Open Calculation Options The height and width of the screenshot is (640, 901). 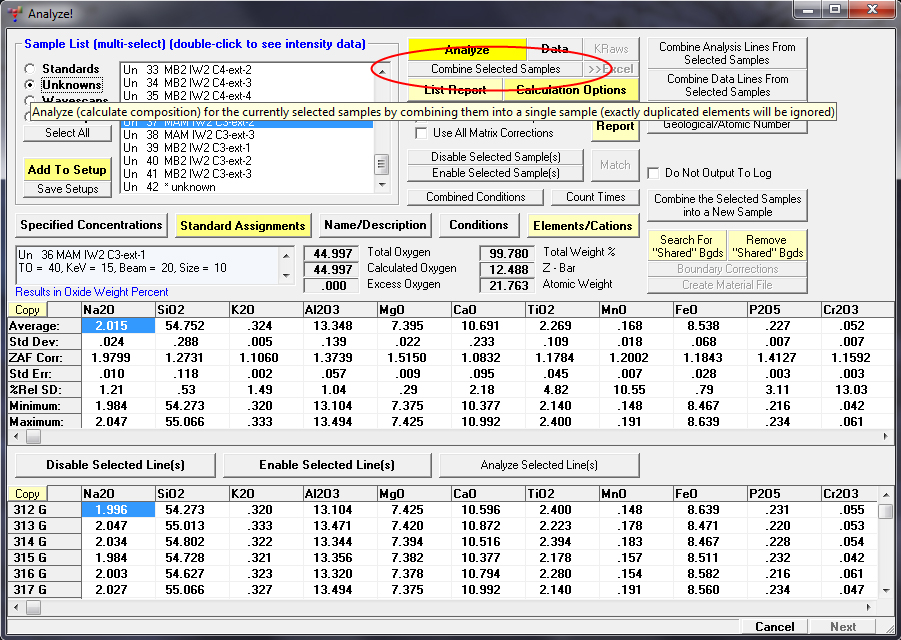click(570, 90)
